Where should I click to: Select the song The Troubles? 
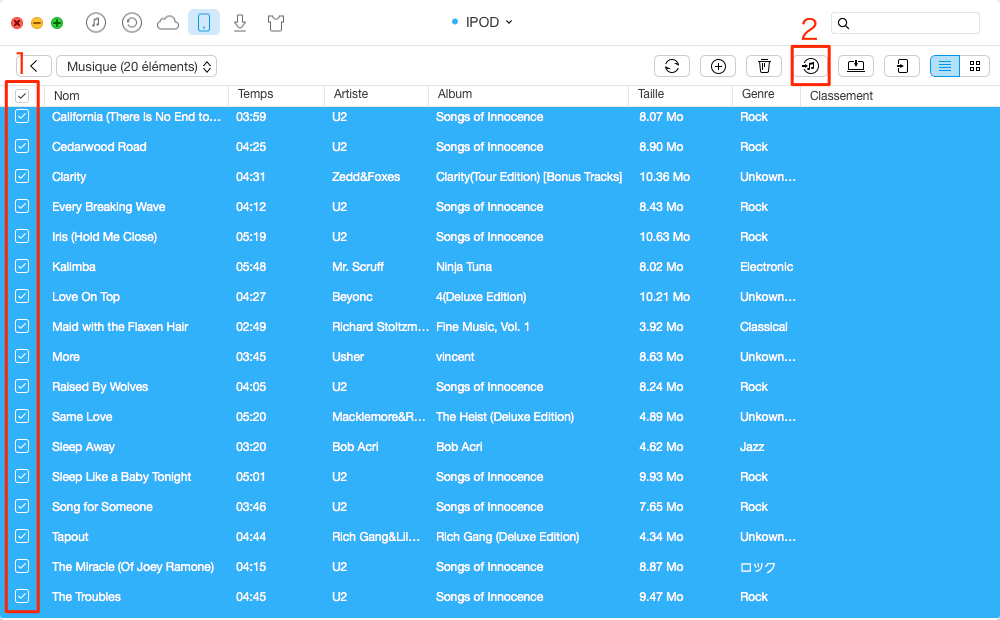coord(86,596)
